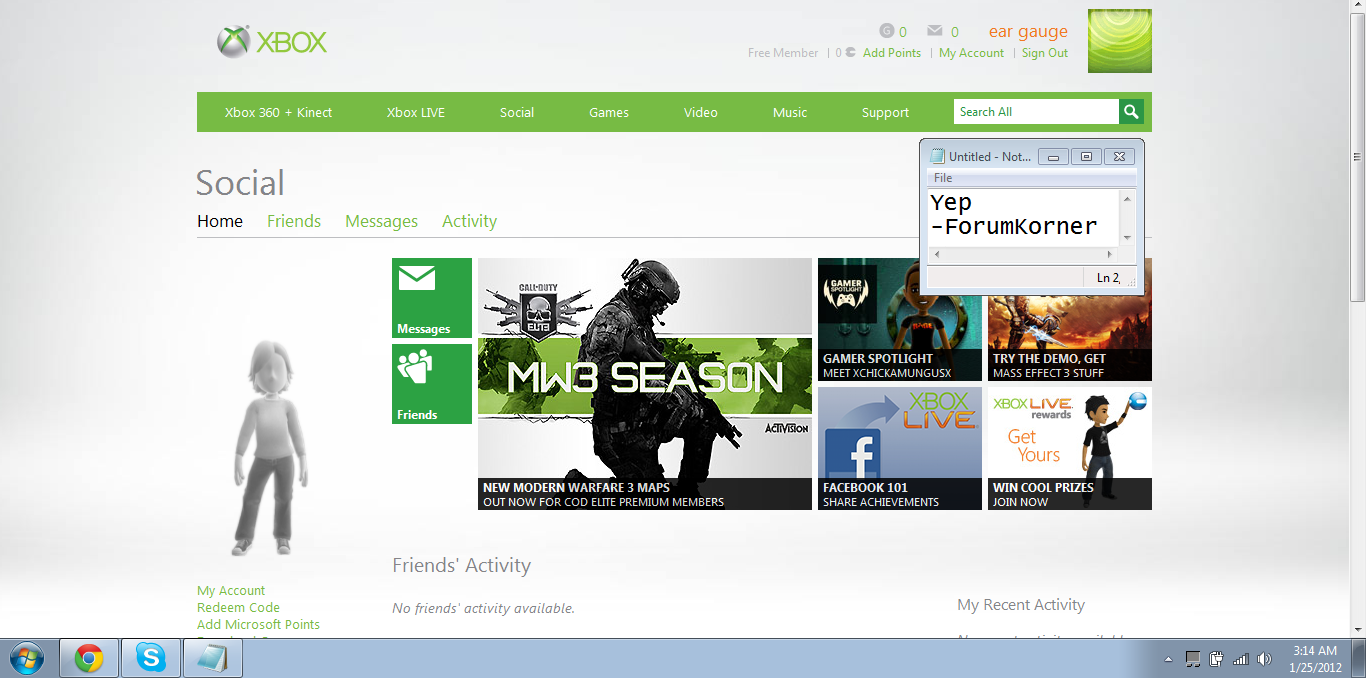Click the Social page heading

240,183
